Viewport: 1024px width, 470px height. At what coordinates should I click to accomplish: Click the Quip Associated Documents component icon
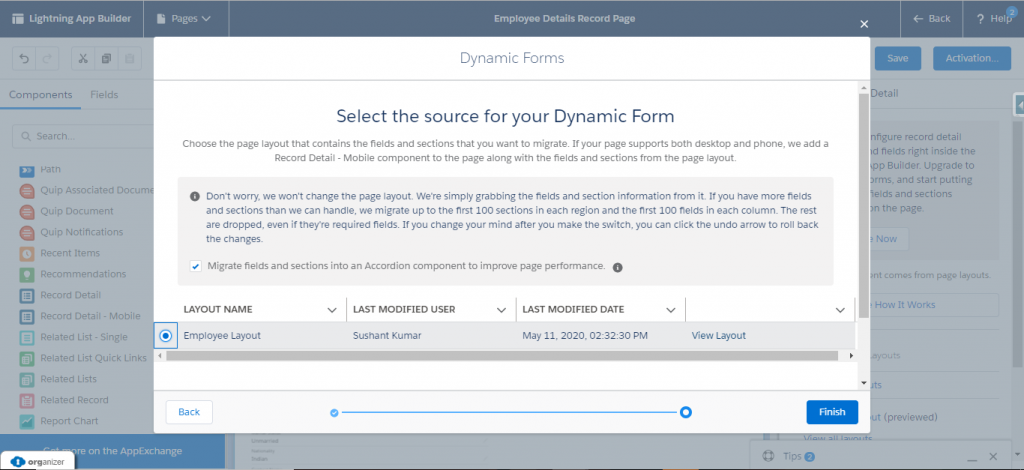(27, 191)
